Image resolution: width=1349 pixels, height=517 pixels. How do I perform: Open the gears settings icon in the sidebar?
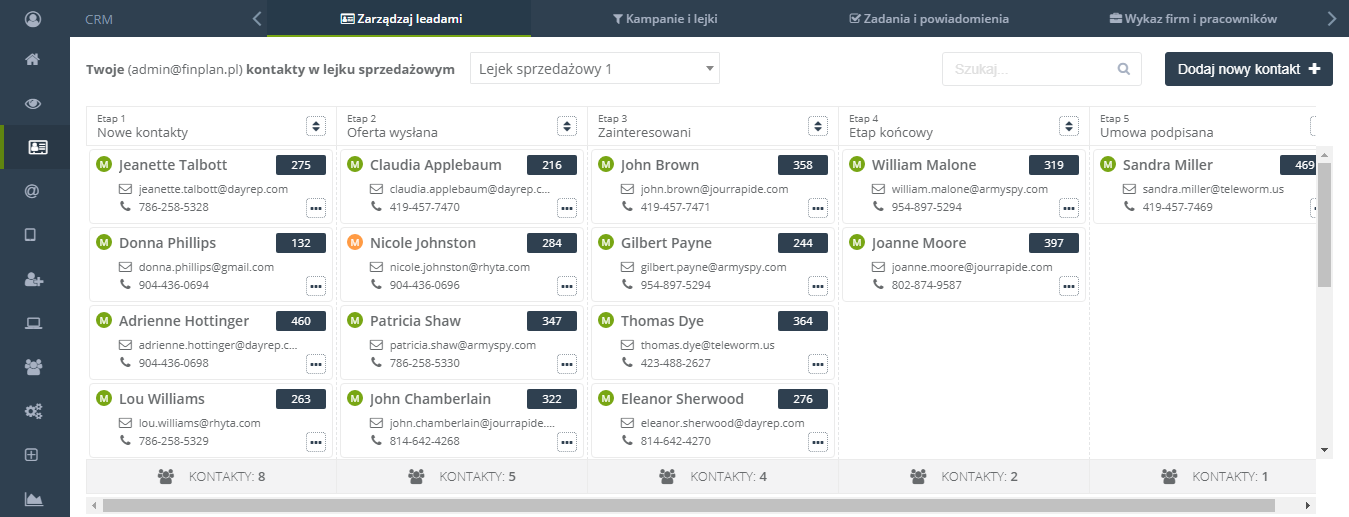[x=33, y=411]
